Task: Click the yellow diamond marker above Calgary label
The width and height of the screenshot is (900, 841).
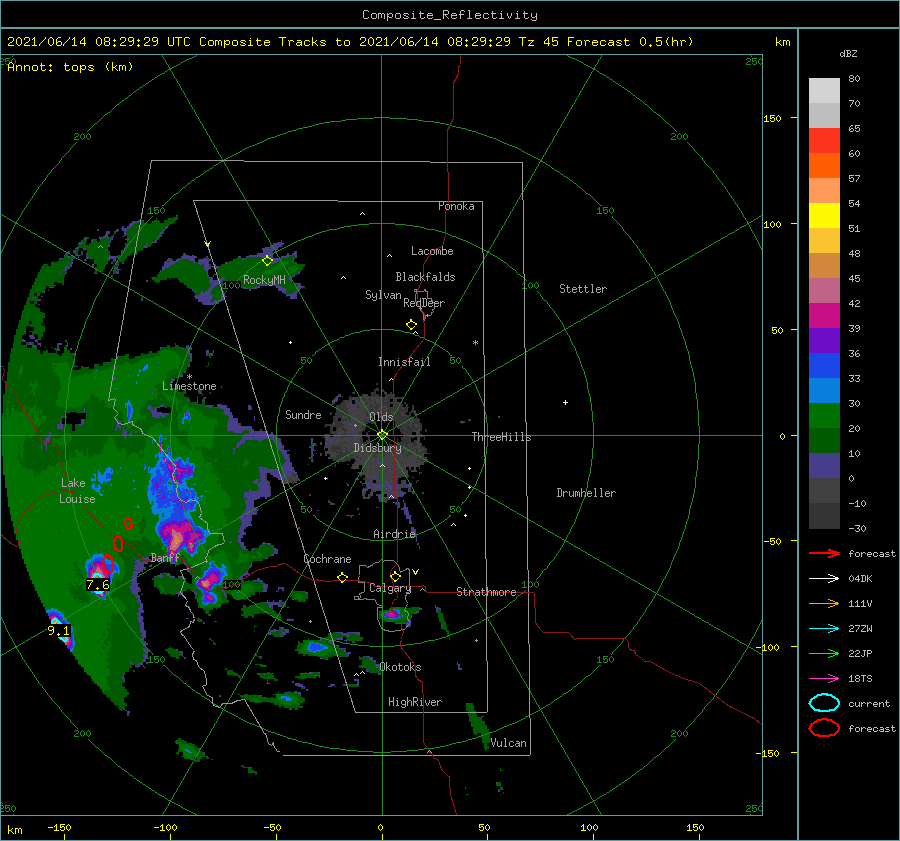Action: (395, 576)
